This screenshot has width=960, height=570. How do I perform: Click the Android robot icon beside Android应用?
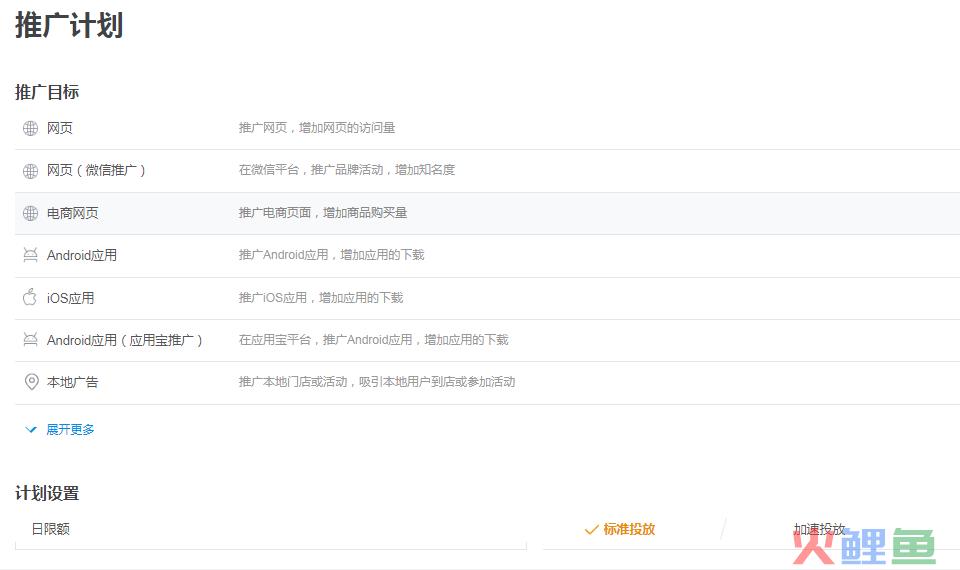[x=31, y=255]
